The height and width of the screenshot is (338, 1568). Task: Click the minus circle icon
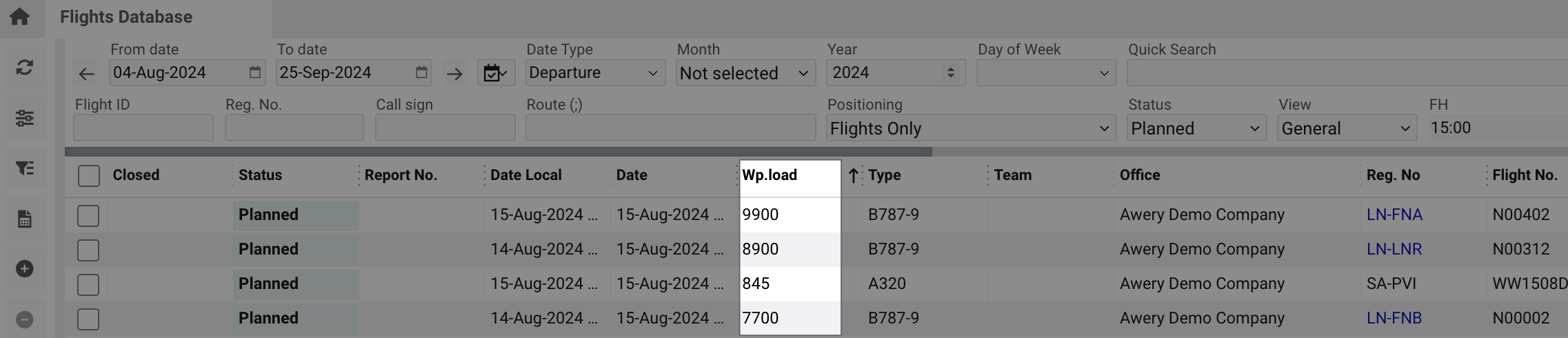point(25,320)
